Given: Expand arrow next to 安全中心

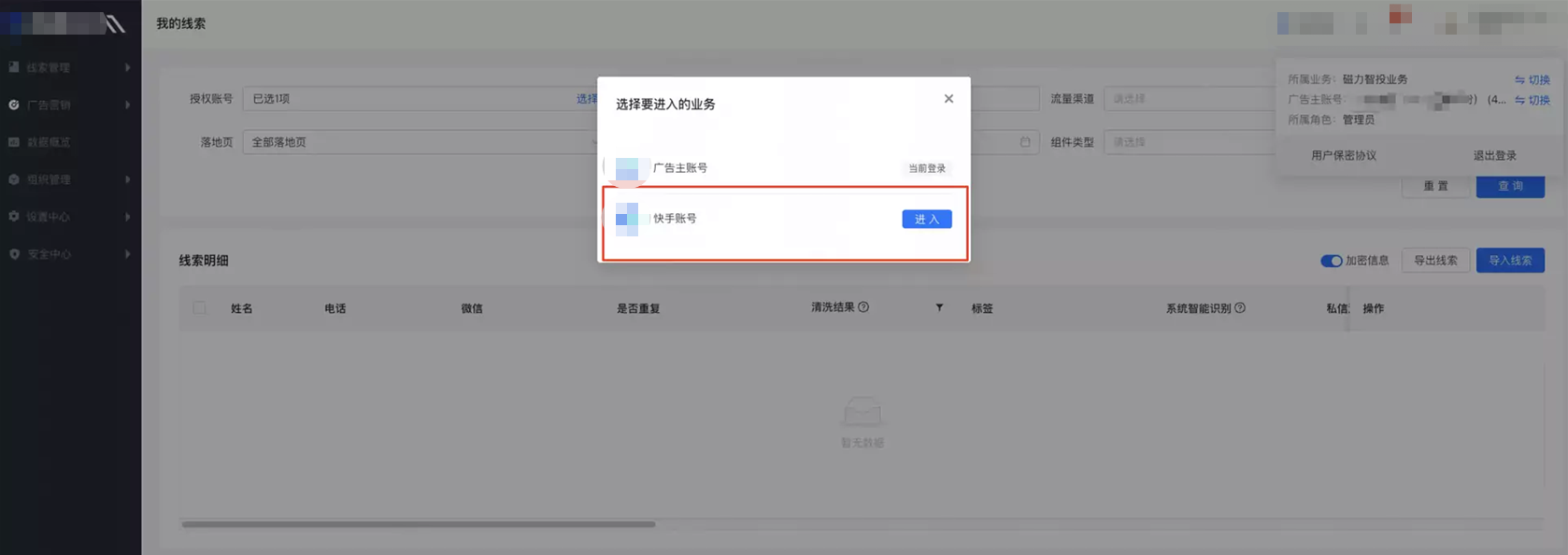Looking at the screenshot, I should pyautogui.click(x=128, y=254).
